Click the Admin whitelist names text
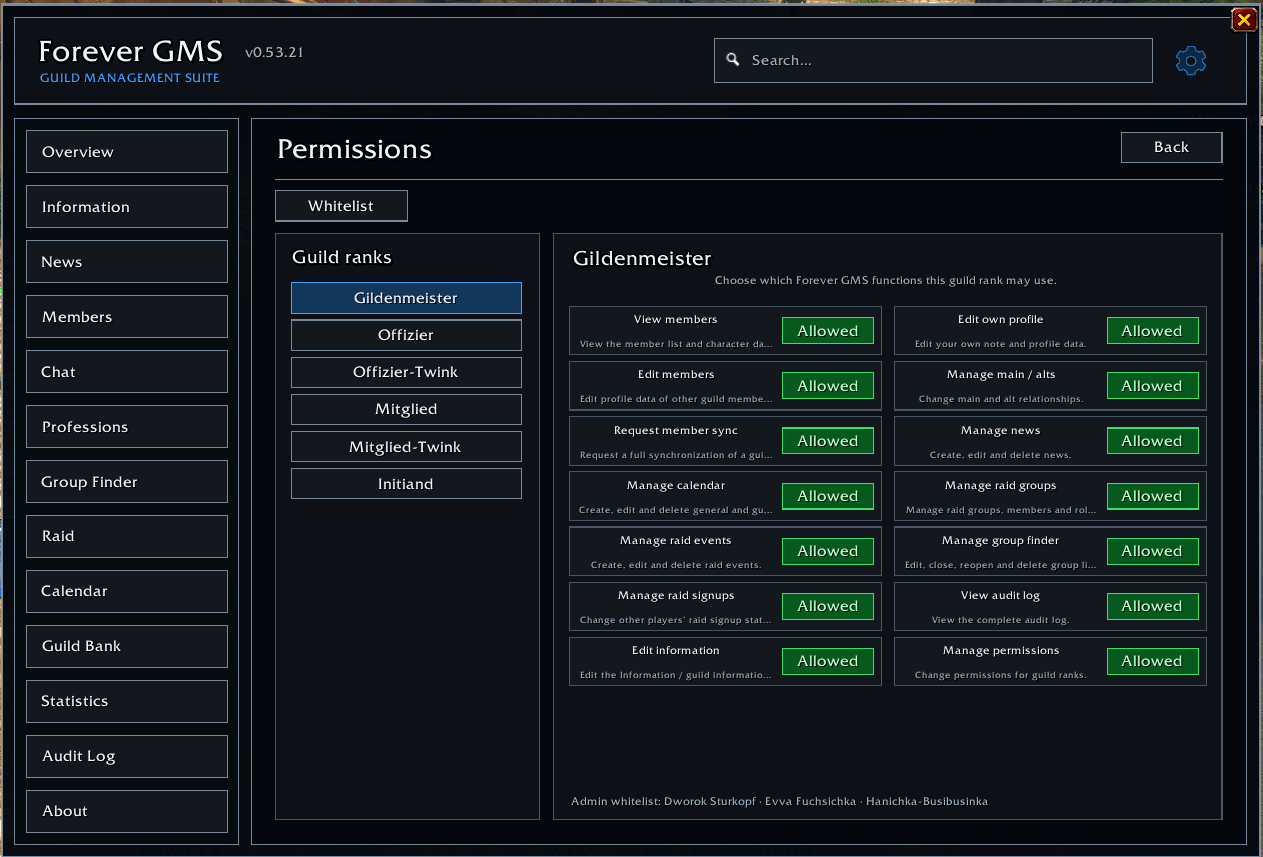 826,801
